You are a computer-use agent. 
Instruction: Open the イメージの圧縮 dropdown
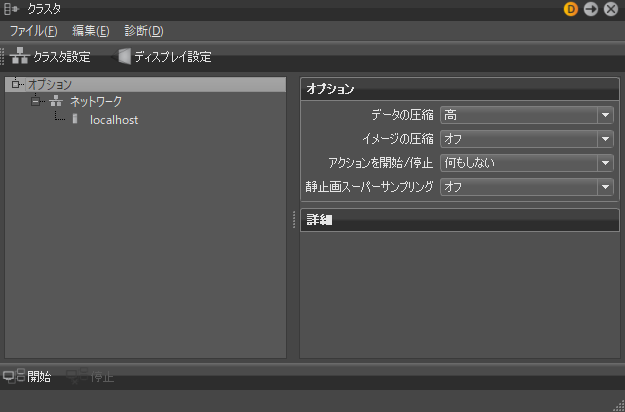527,139
